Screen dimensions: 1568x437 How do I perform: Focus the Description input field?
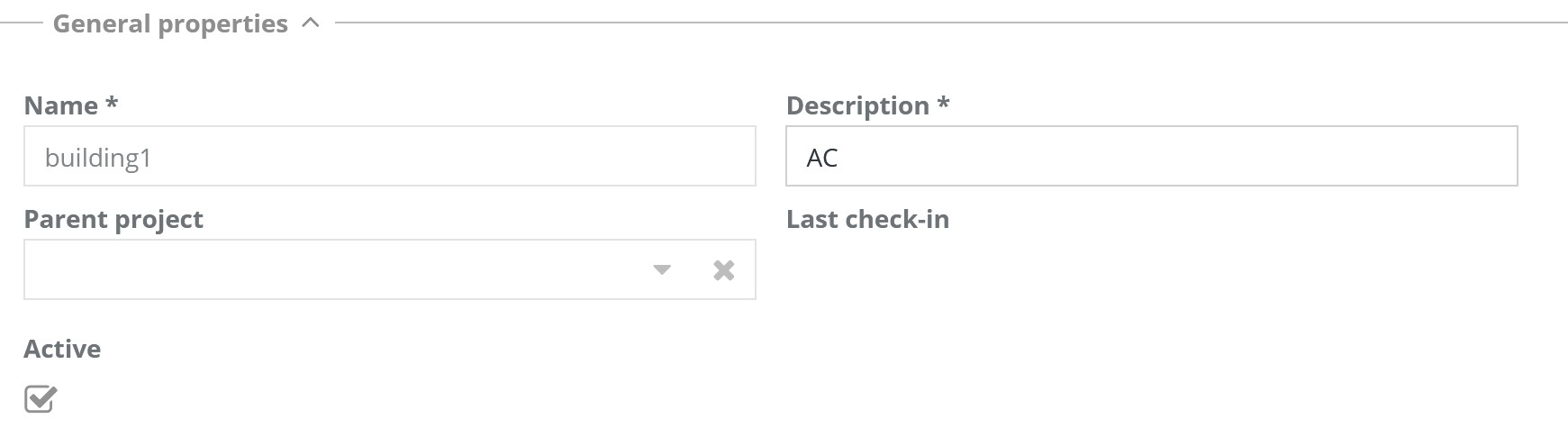(x=1151, y=157)
